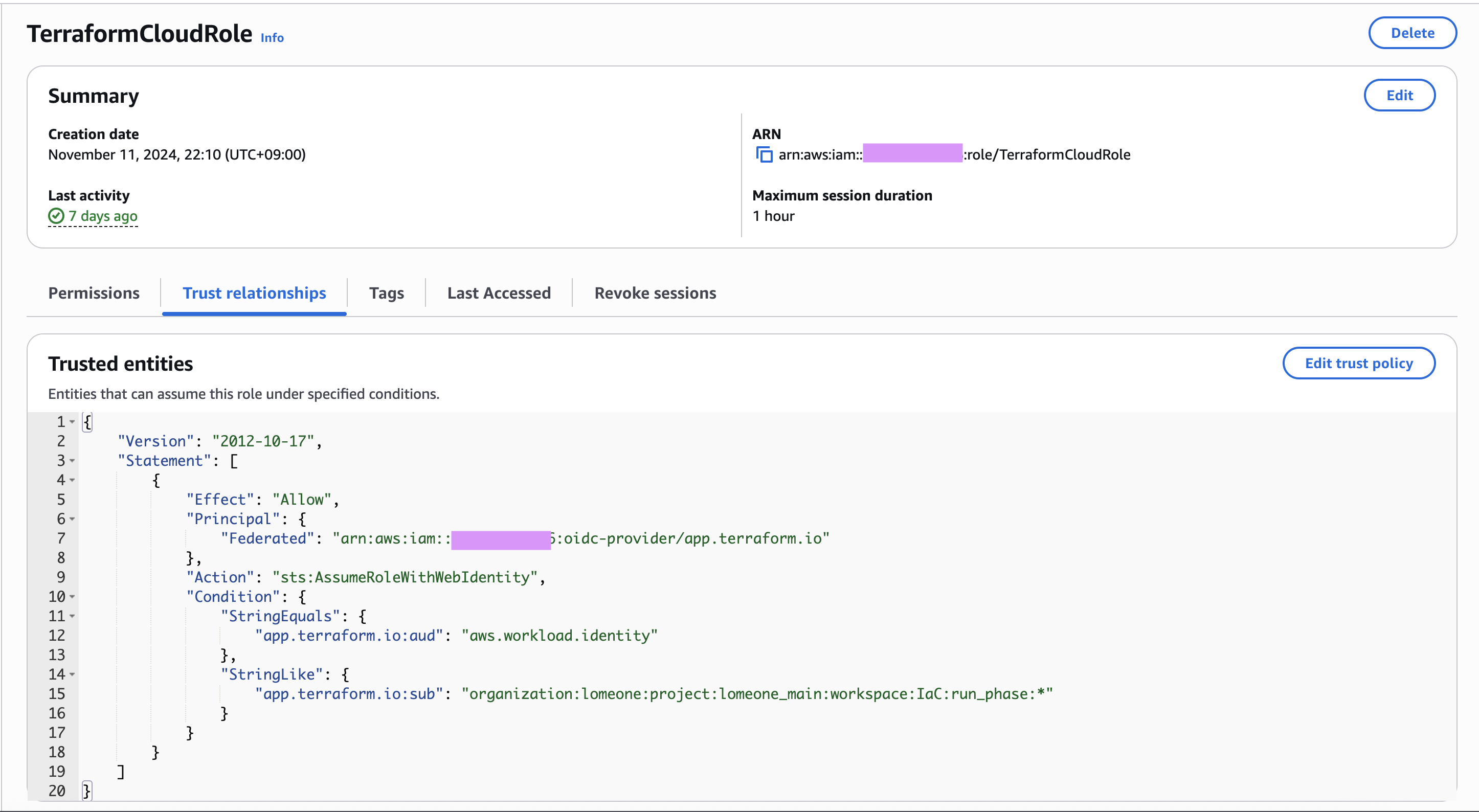Collapse the StringLike fold arrow on line 14
The image size is (1479, 812).
[x=72, y=674]
